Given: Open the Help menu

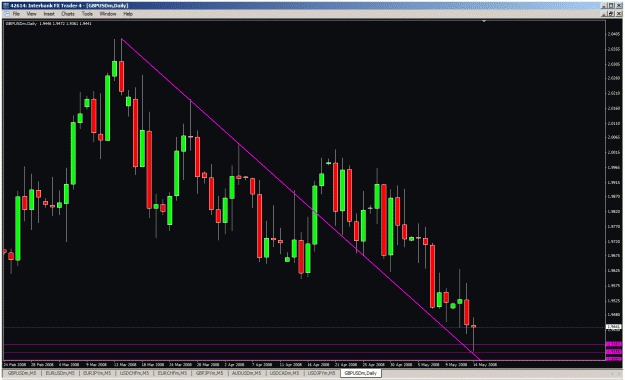Looking at the screenshot, I should point(128,14).
